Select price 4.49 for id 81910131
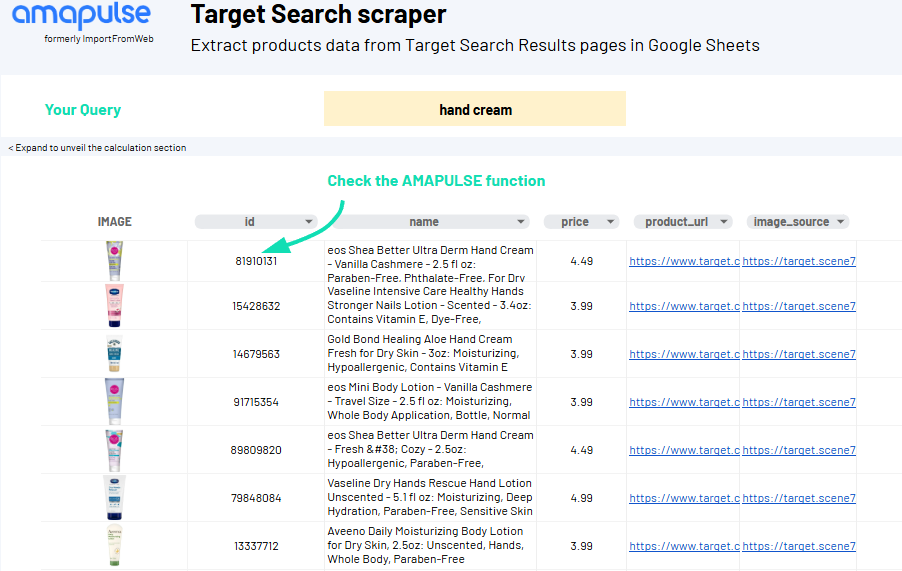The image size is (902, 571). 582,261
